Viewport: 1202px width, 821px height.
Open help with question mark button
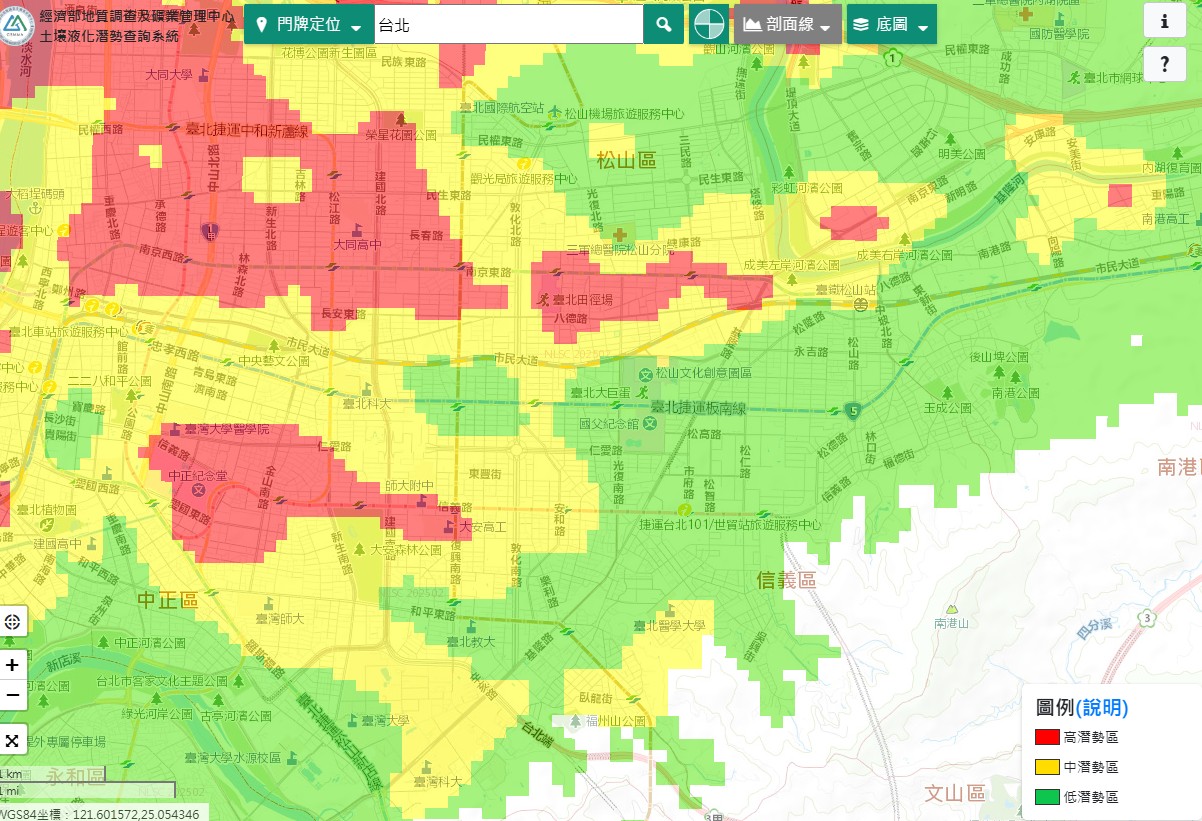coord(1164,65)
